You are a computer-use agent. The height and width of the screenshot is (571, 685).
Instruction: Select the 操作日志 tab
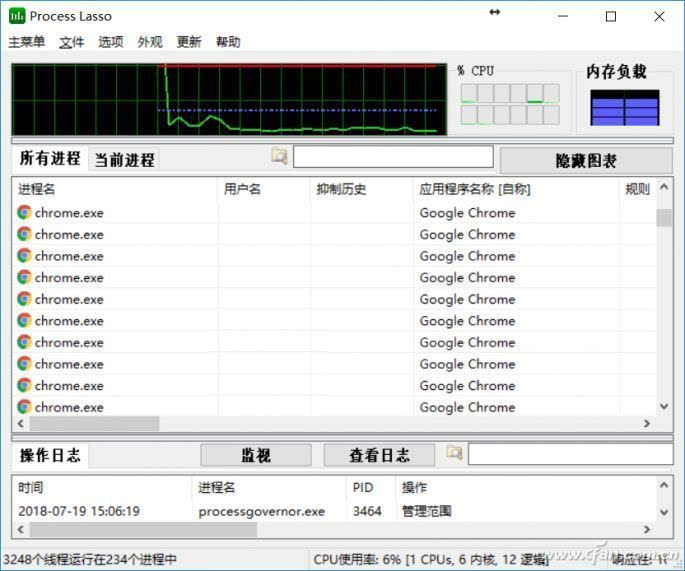(50, 455)
